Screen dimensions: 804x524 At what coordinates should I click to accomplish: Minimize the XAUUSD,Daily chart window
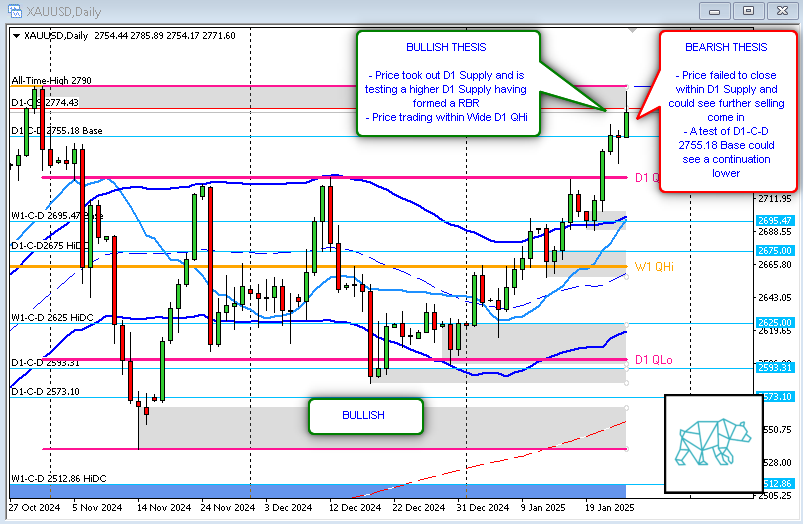coord(715,11)
